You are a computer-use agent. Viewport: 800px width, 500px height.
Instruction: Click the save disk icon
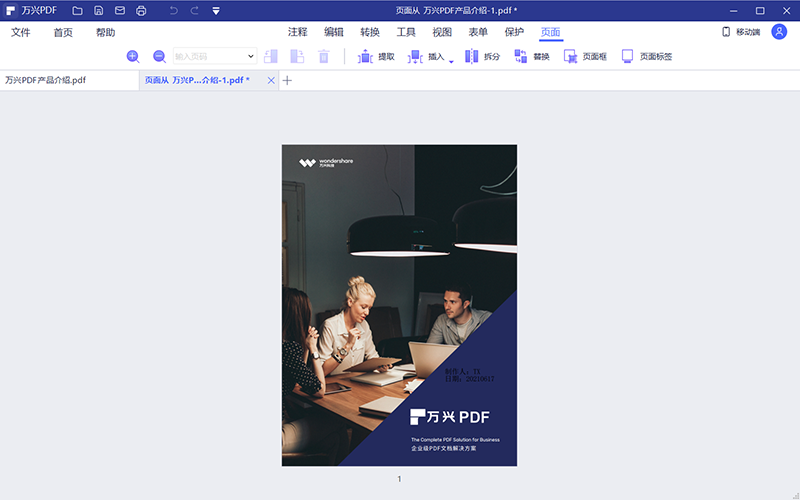[x=98, y=11]
